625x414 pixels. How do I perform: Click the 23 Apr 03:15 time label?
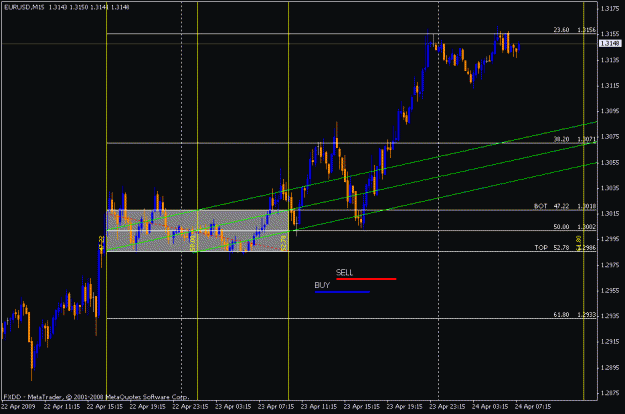coord(233,407)
